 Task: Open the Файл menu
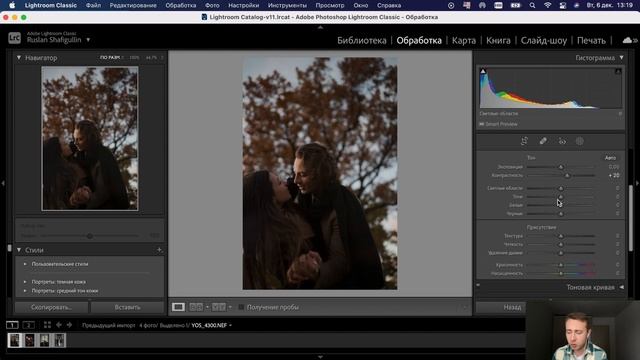(x=93, y=5)
